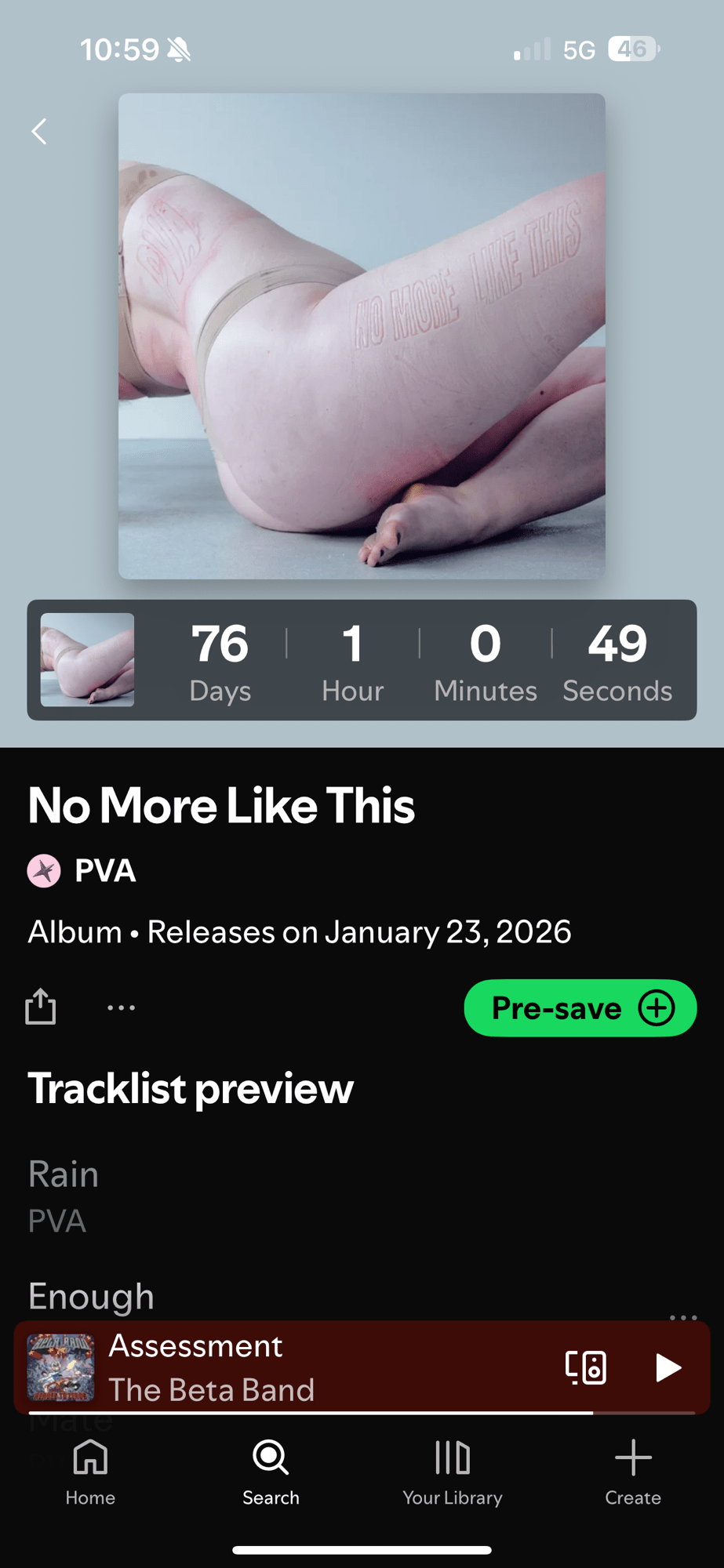Pre-save the album No More Like This
This screenshot has height=1568, width=724.
(x=580, y=1008)
